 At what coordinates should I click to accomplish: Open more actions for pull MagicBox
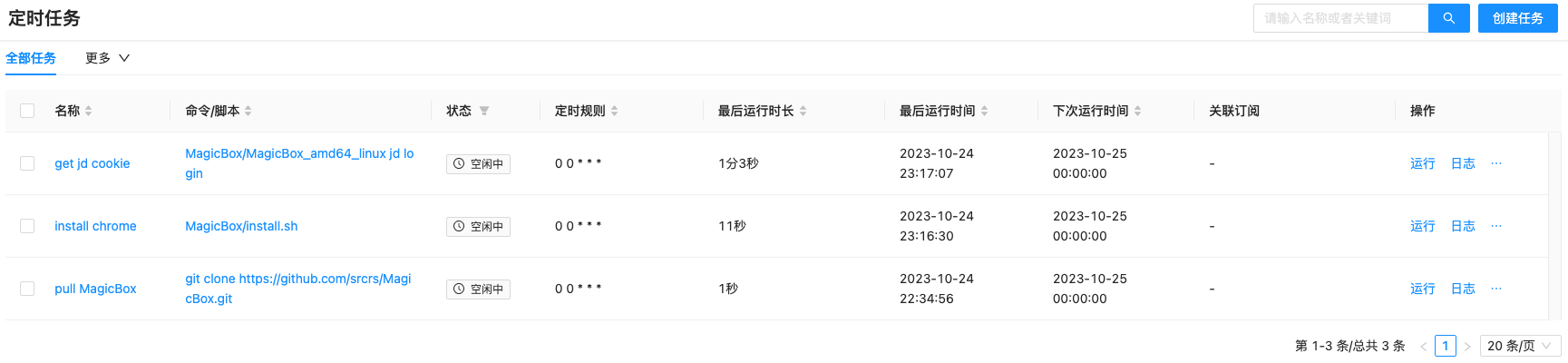coord(1496,289)
